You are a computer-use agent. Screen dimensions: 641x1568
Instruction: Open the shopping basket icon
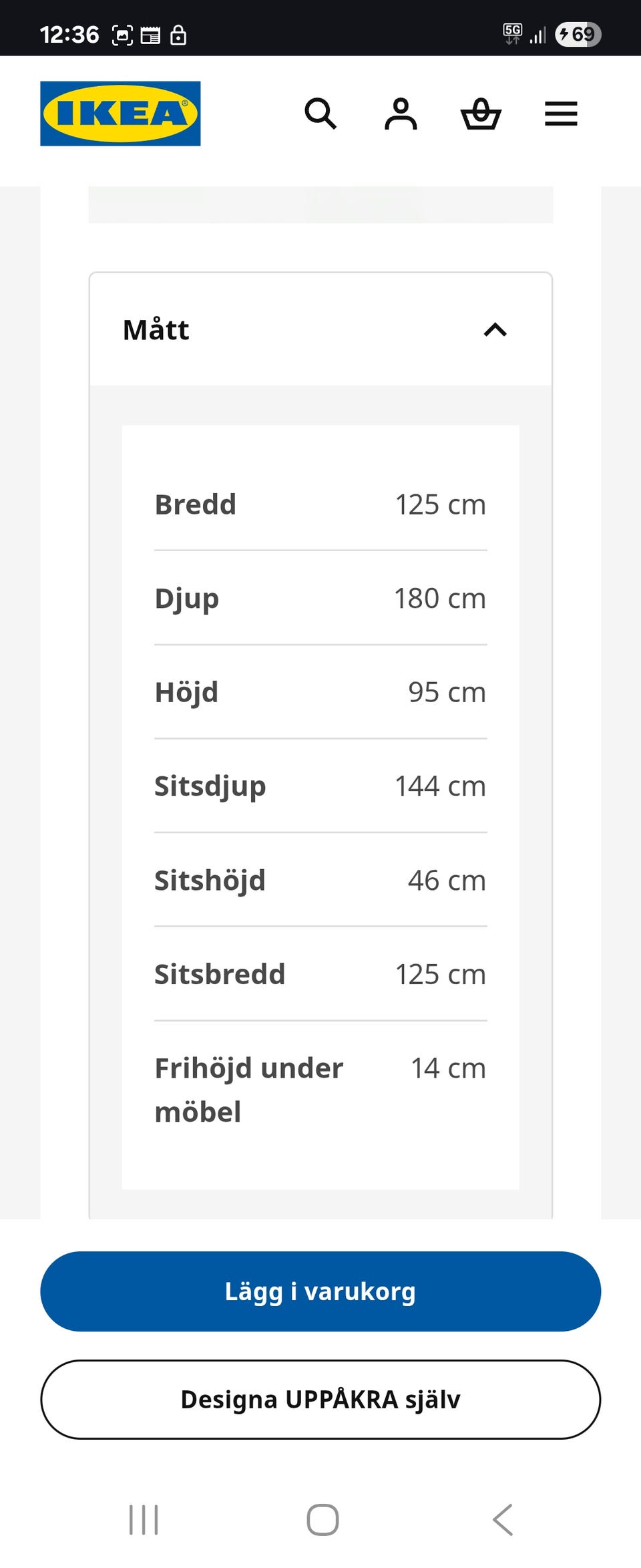pos(481,114)
